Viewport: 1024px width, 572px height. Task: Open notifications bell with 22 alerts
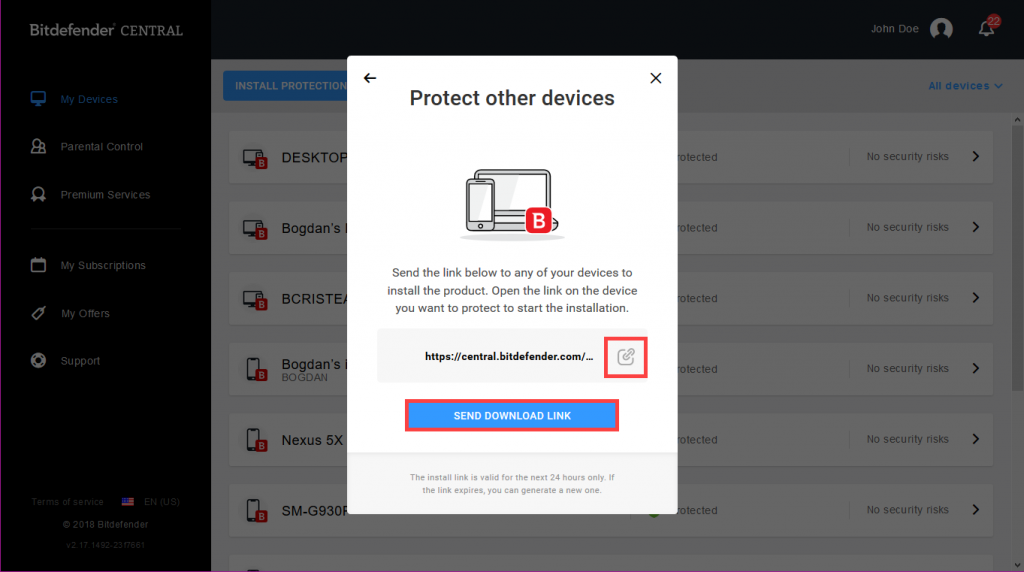[987, 28]
